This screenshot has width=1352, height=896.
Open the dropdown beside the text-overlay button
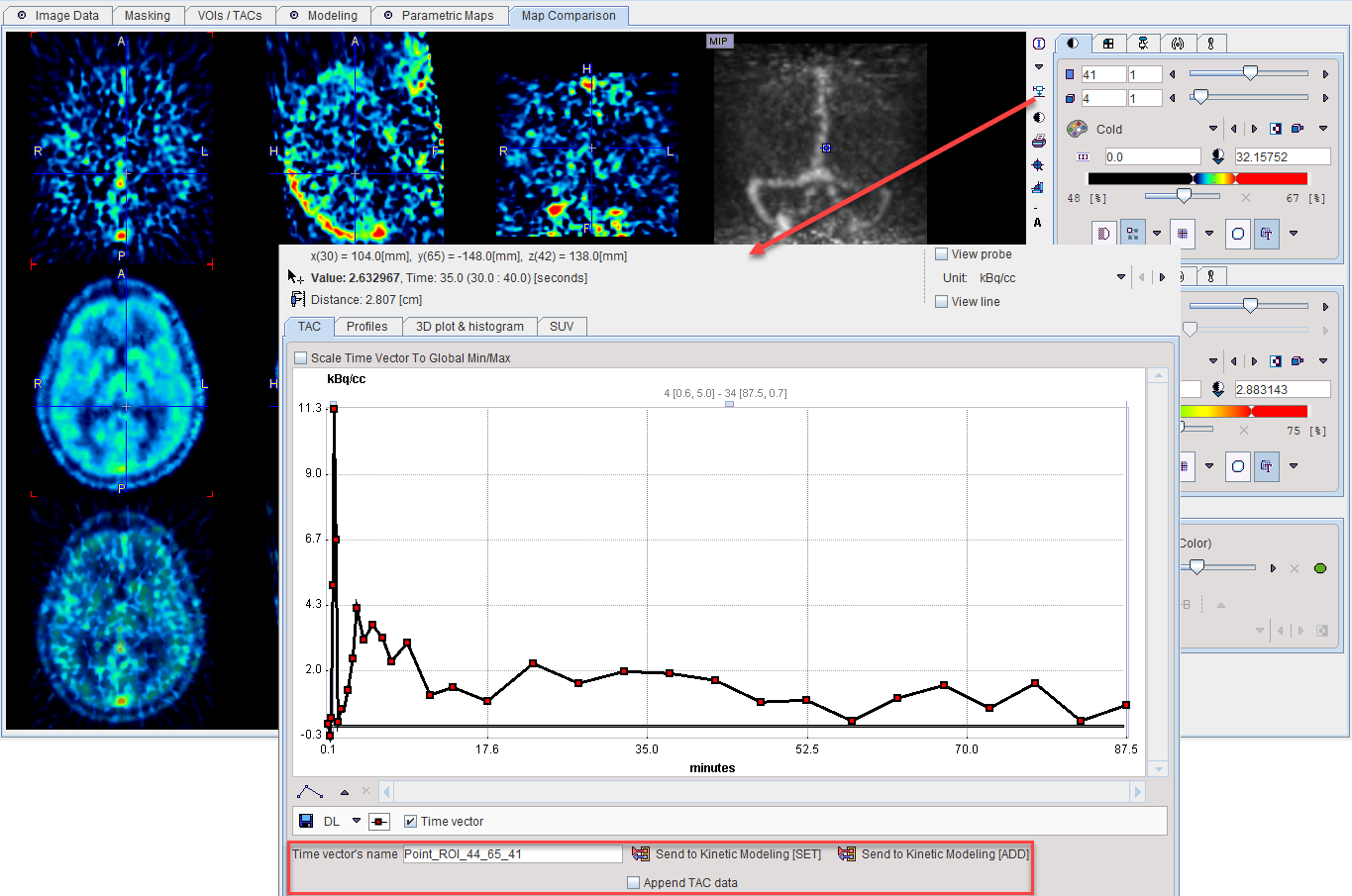[x=1294, y=234]
